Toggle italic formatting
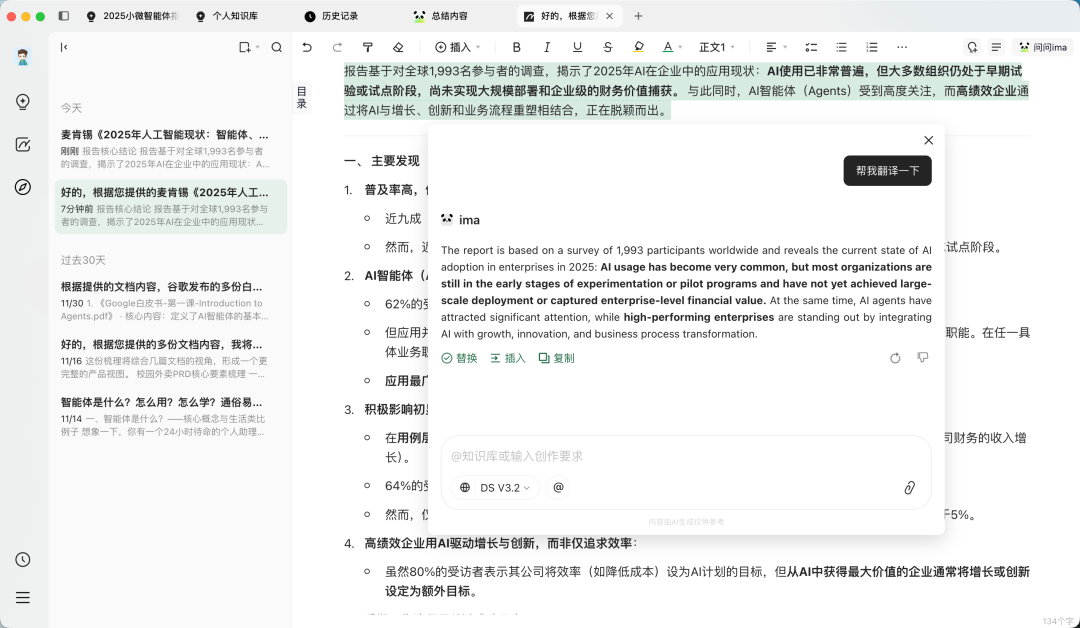This screenshot has width=1080, height=628. click(x=547, y=47)
